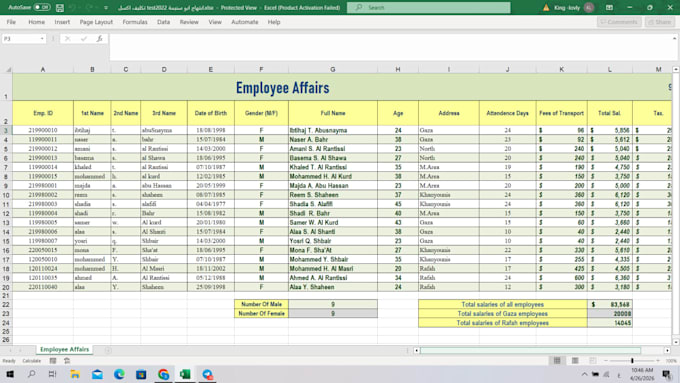Click cell Samer W. Al Kurd
This screenshot has height=383, width=680.
coord(333,223)
